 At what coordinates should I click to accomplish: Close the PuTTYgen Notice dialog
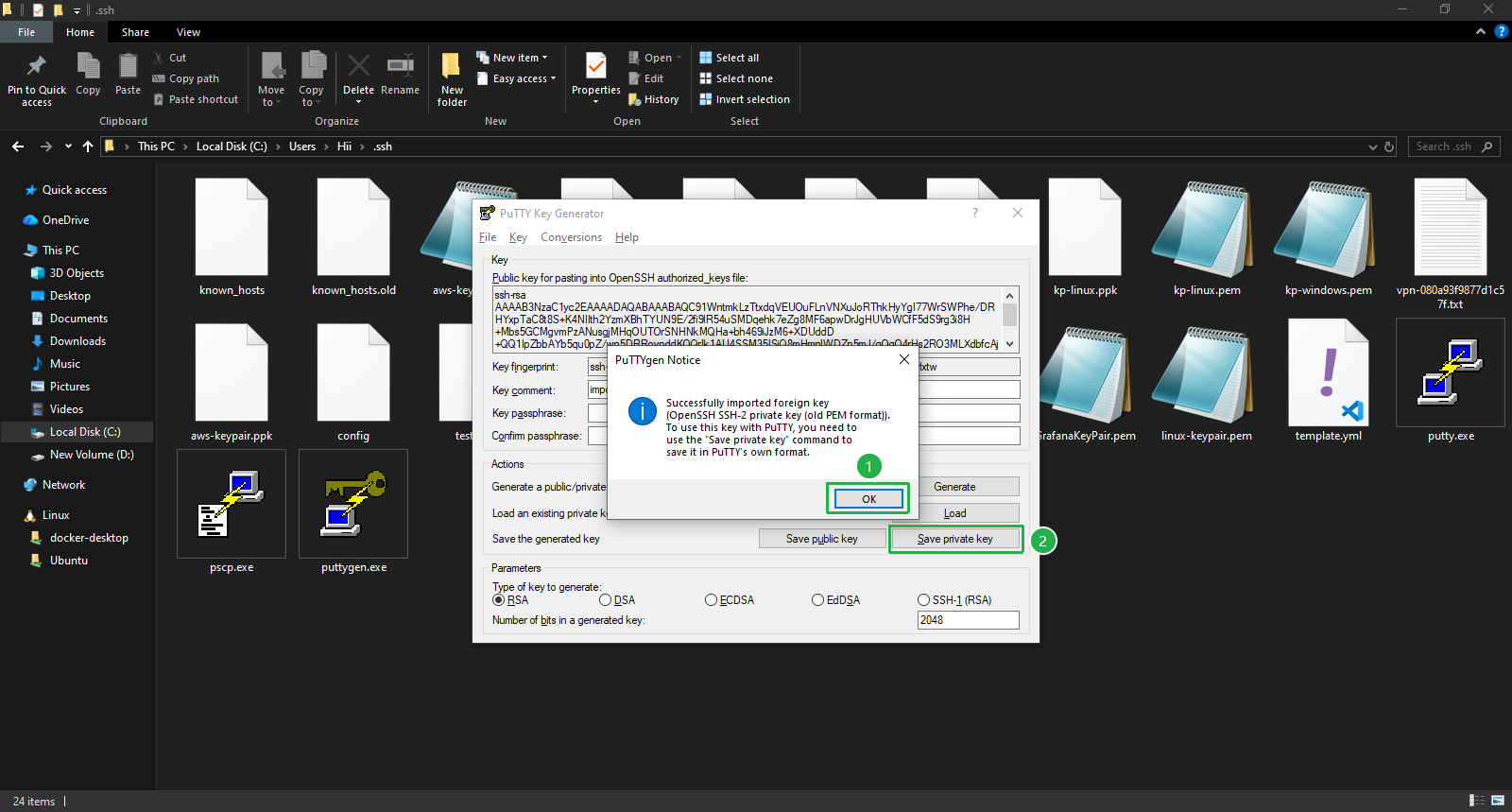click(x=903, y=359)
